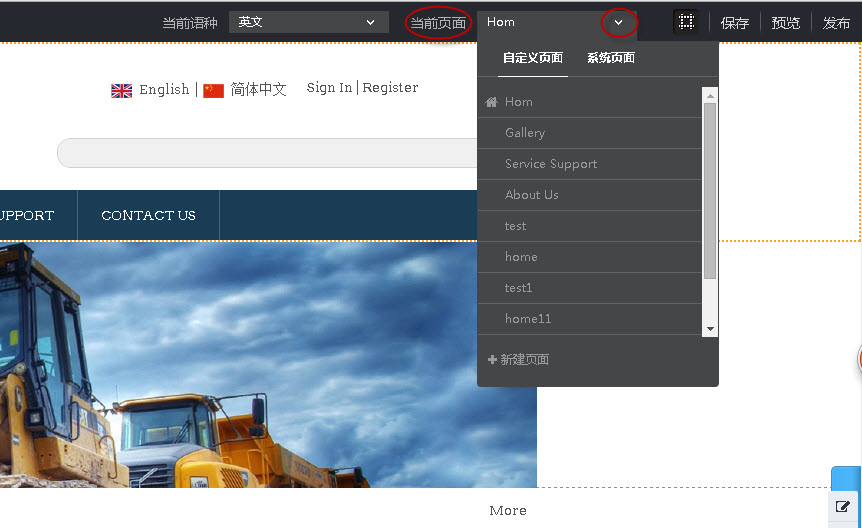Click the current page field showing Hom
Image resolution: width=862 pixels, height=528 pixels.
pos(540,22)
